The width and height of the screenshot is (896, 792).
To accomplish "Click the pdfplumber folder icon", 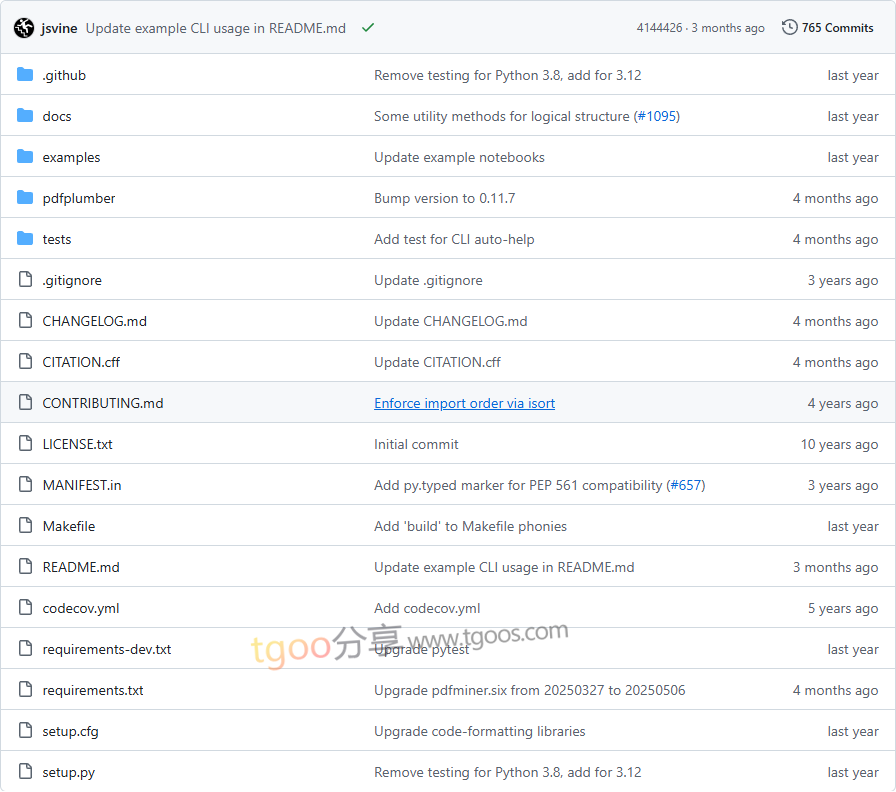I will pos(25,198).
